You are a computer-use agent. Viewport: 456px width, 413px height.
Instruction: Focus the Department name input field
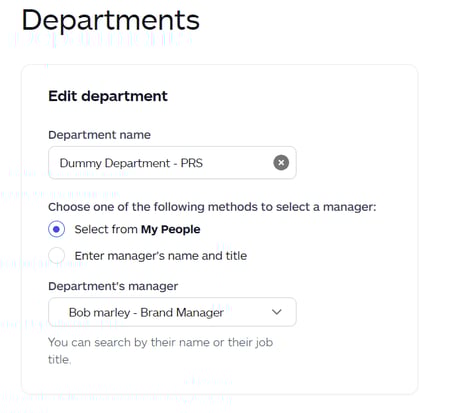tap(172, 163)
